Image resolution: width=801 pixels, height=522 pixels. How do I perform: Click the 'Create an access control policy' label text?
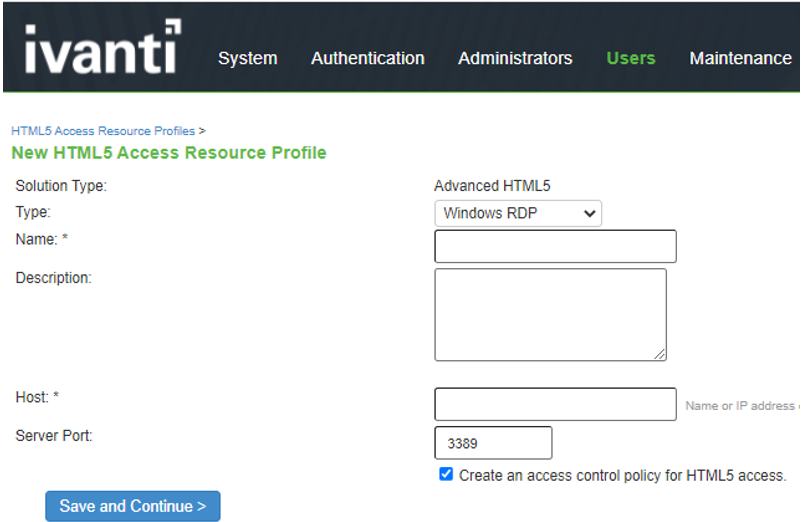(622, 476)
